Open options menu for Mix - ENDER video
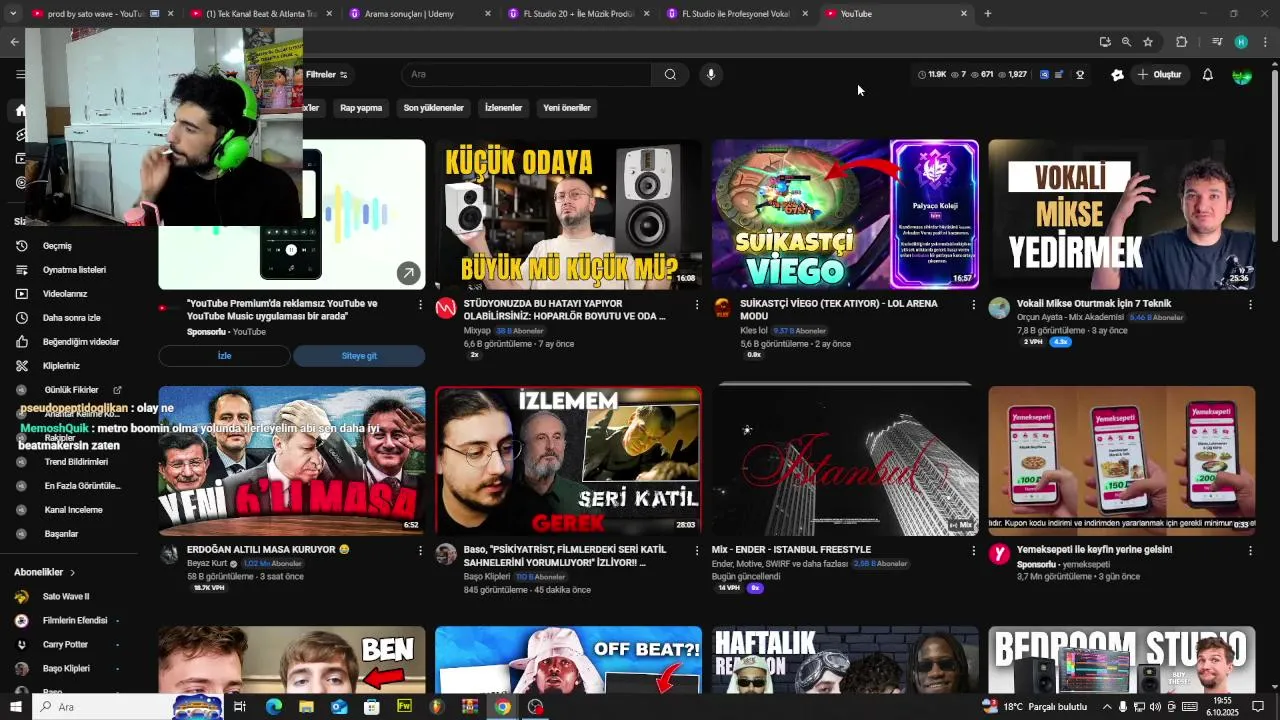This screenshot has height=720, width=1280. tap(973, 550)
